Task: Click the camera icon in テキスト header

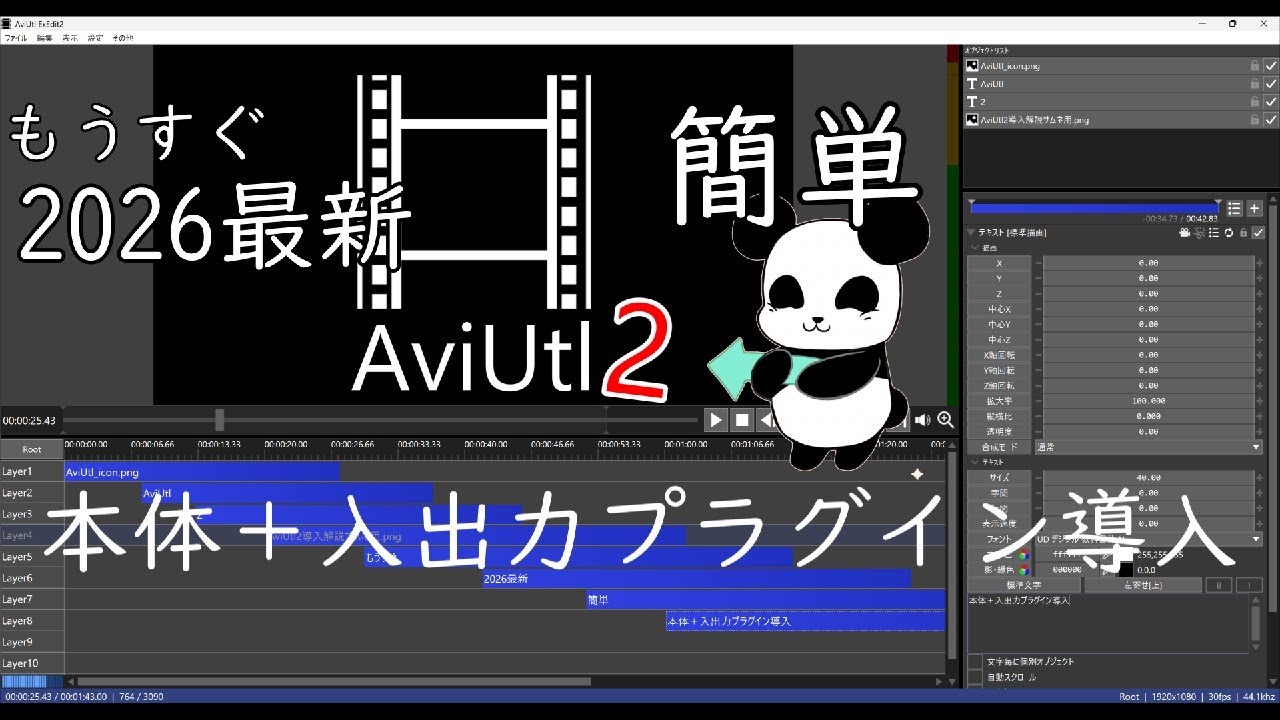Action: click(1185, 232)
